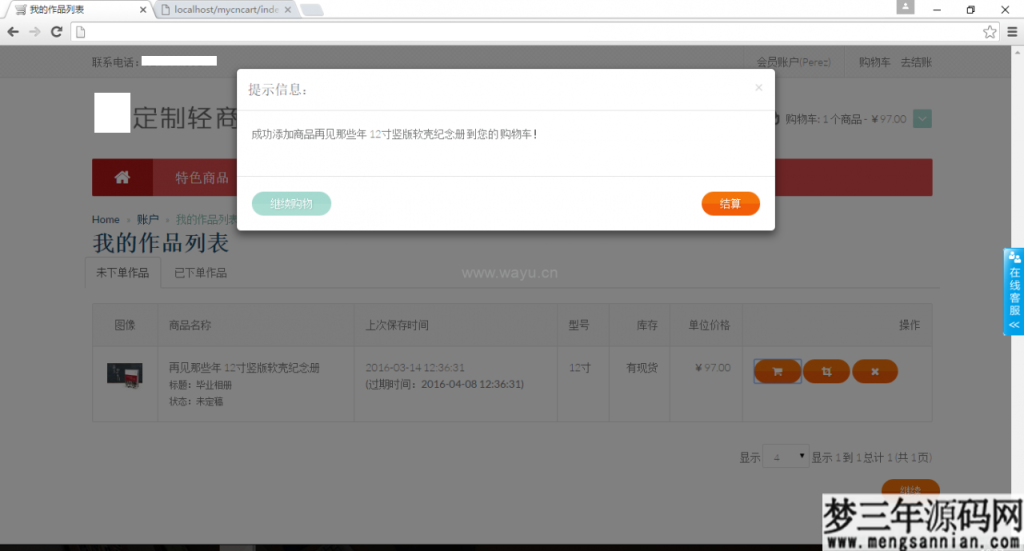Click the 购物车: 1个商品 cart summary text
Image resolution: width=1024 pixels, height=551 pixels.
[845, 119]
